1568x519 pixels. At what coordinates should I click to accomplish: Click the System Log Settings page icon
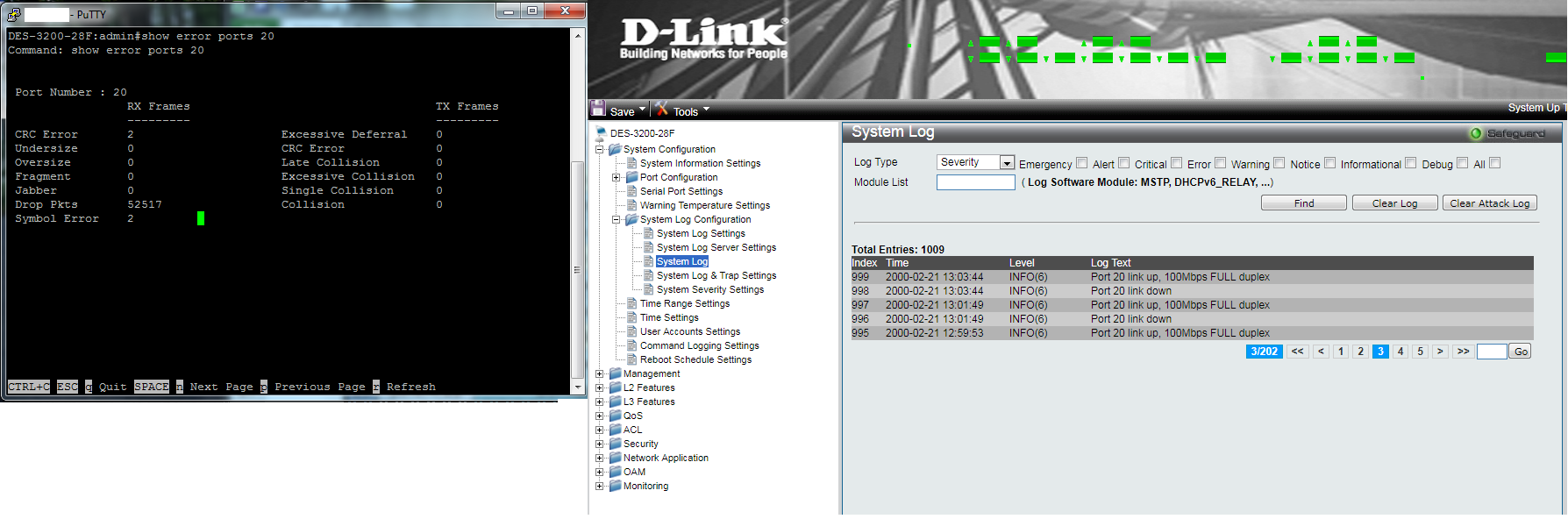point(648,233)
